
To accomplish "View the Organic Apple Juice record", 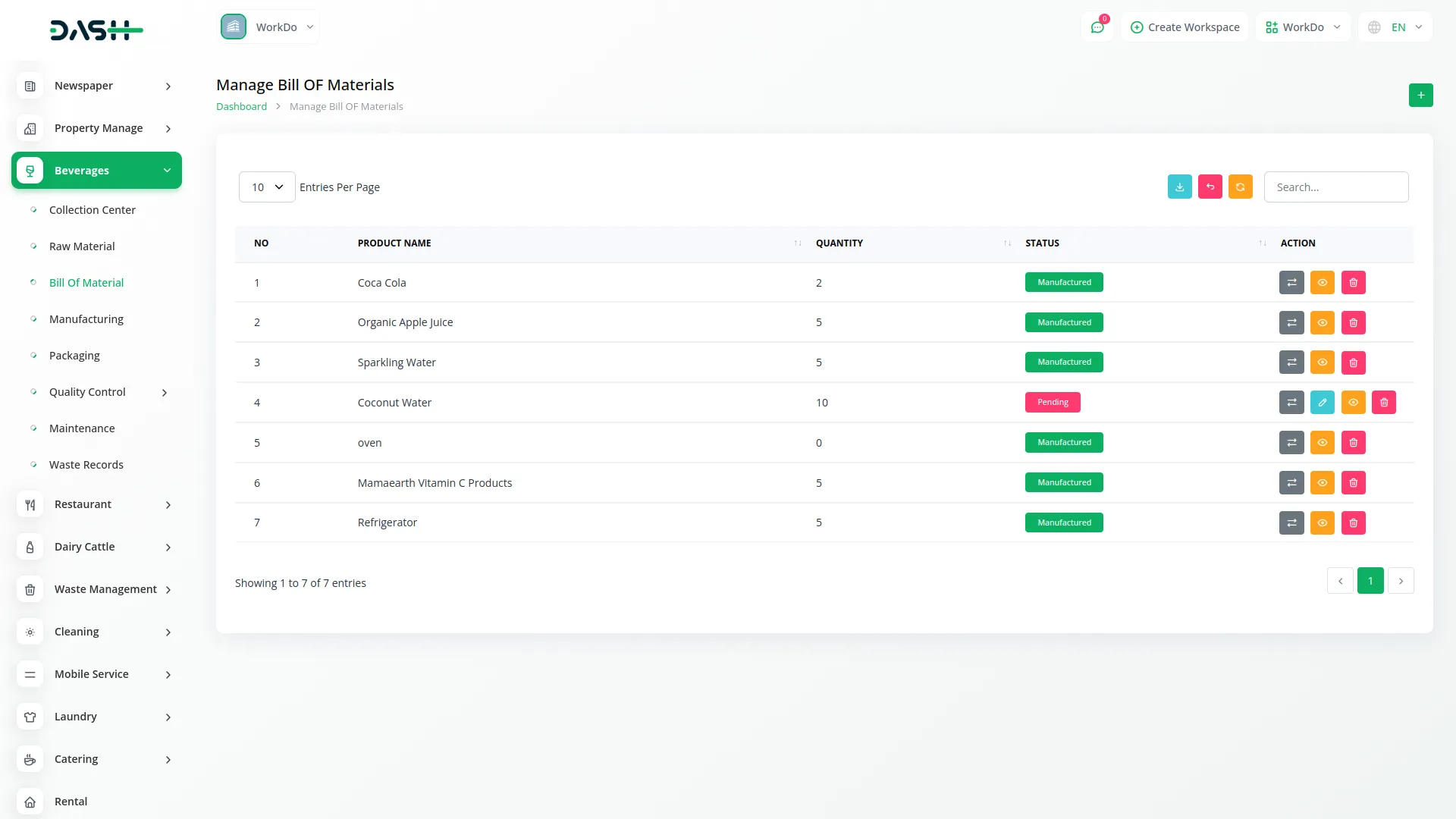I will click(x=1322, y=323).
